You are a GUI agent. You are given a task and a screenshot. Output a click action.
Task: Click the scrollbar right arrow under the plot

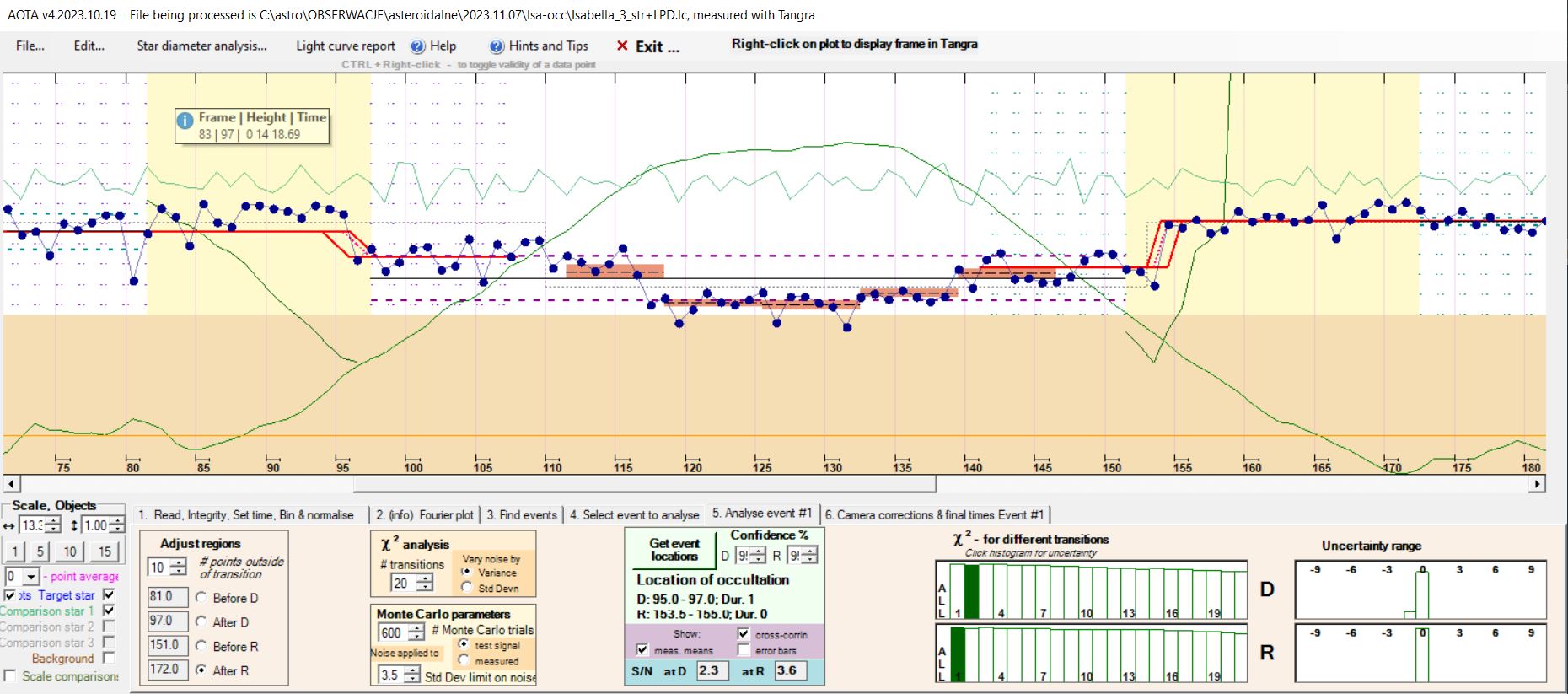(1538, 484)
